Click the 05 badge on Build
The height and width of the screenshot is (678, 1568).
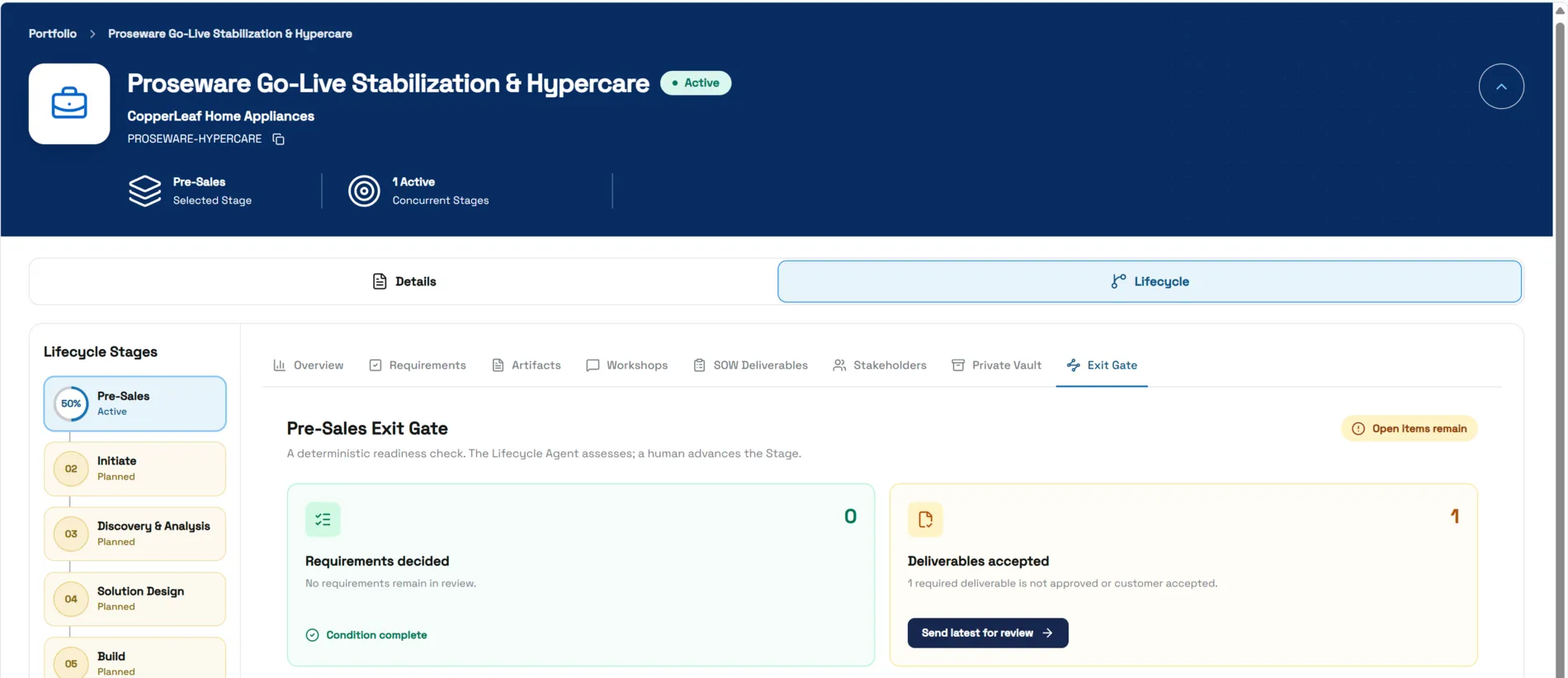pyautogui.click(x=71, y=663)
